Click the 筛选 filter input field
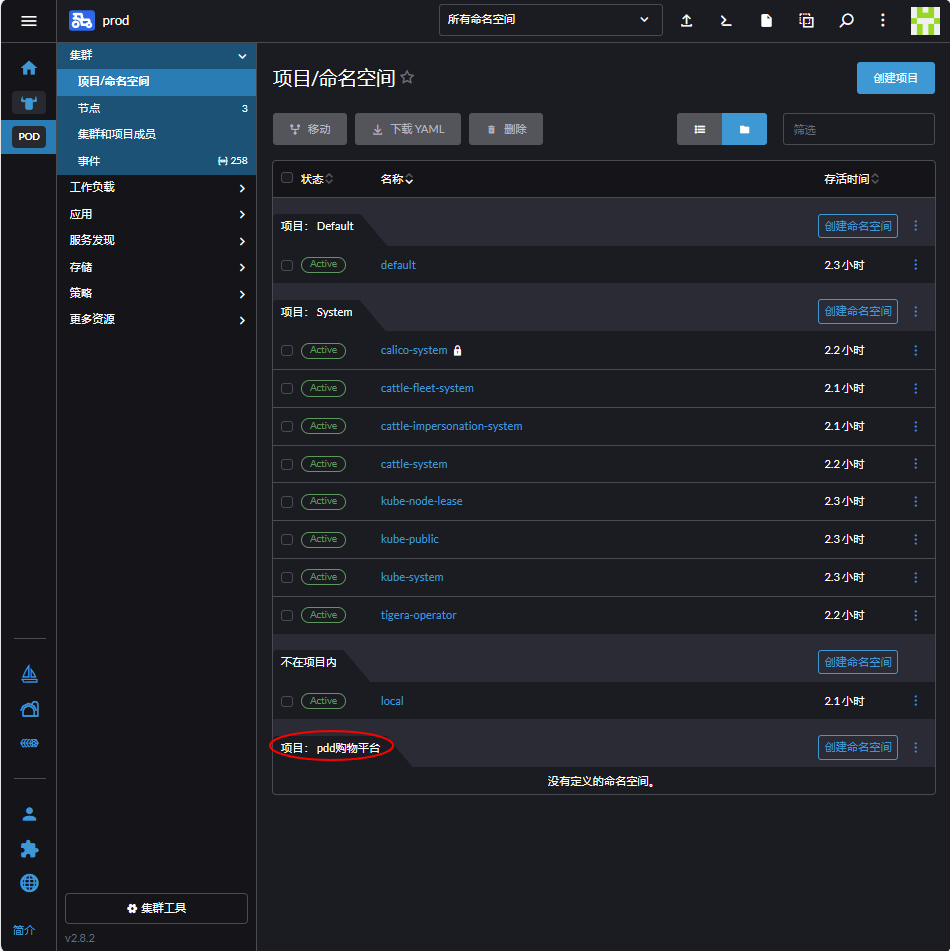950x951 pixels. coord(858,129)
